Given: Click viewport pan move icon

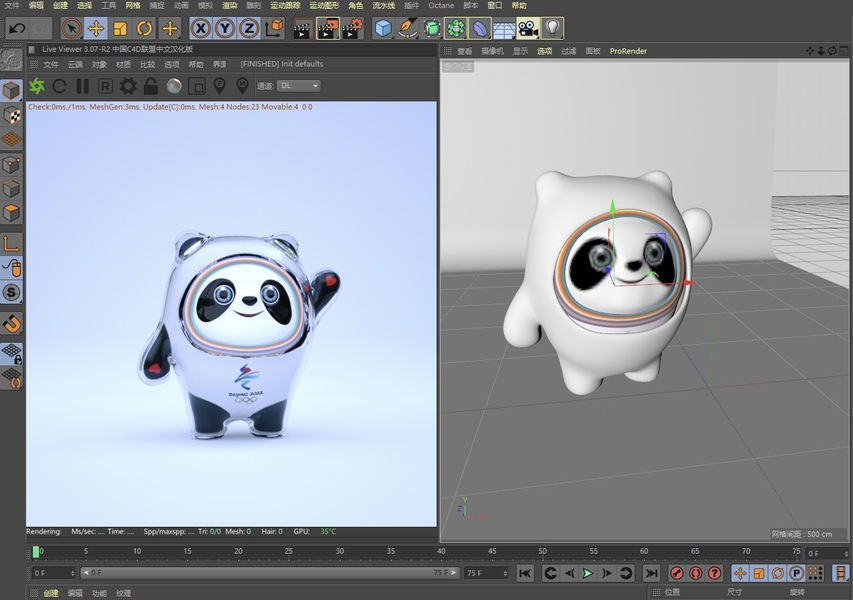Looking at the screenshot, I should point(810,51).
